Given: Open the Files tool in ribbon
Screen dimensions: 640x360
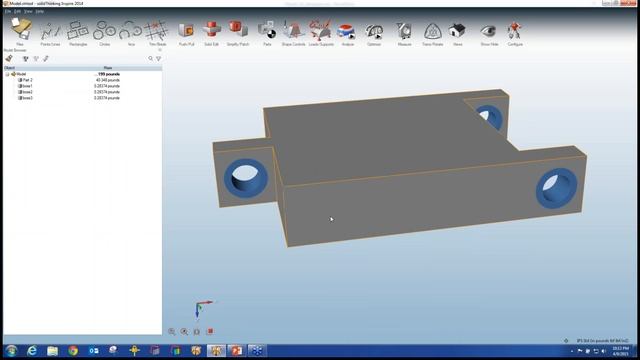Looking at the screenshot, I should 20,31.
